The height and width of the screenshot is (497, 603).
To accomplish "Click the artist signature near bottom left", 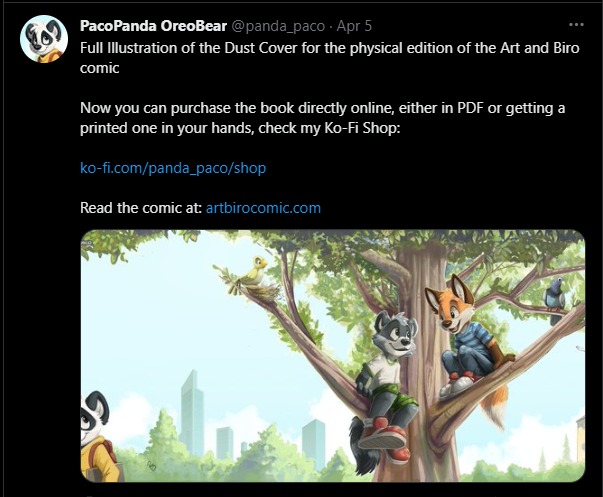I will [152, 466].
